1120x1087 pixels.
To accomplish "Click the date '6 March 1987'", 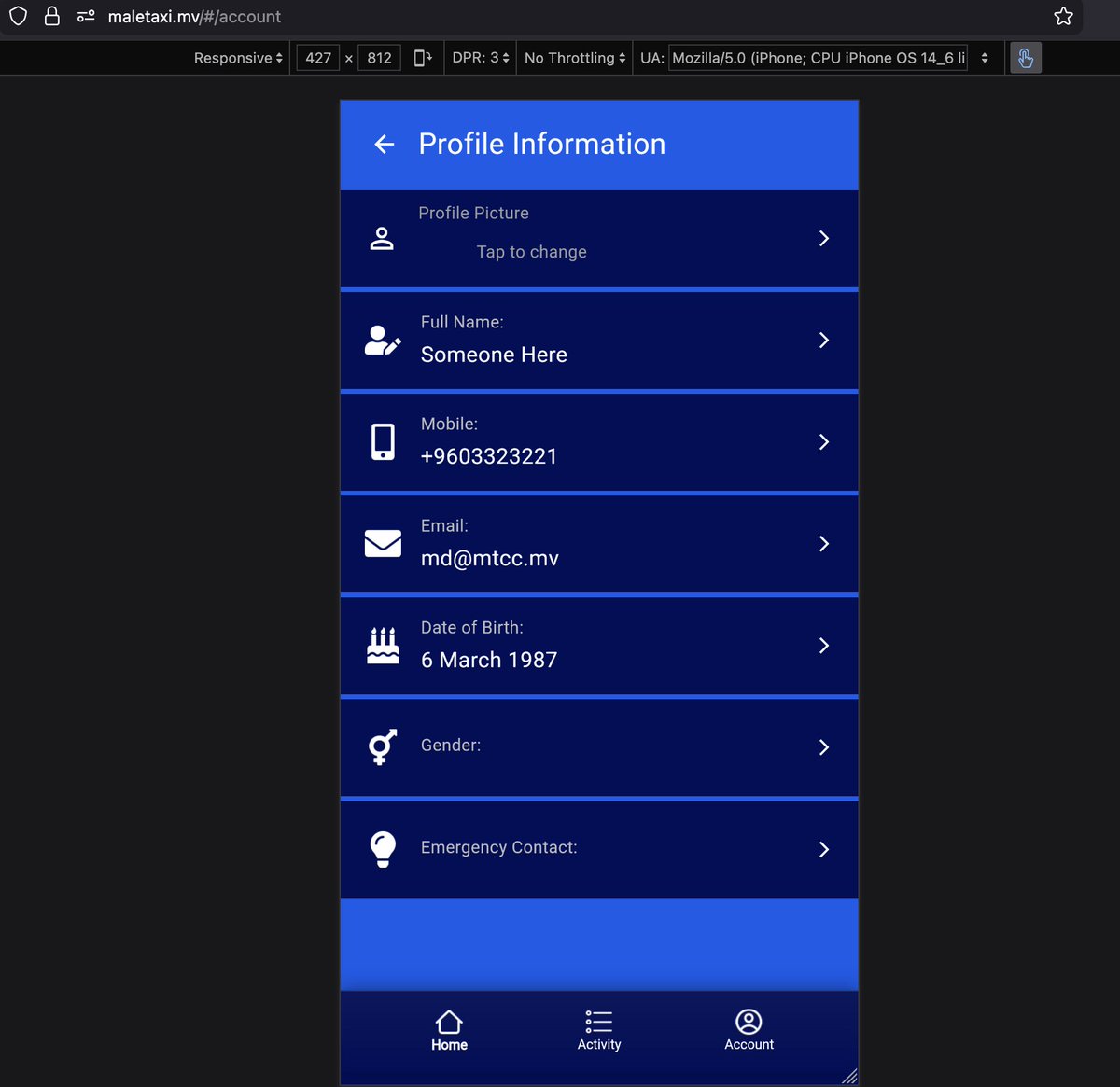I will point(489,660).
